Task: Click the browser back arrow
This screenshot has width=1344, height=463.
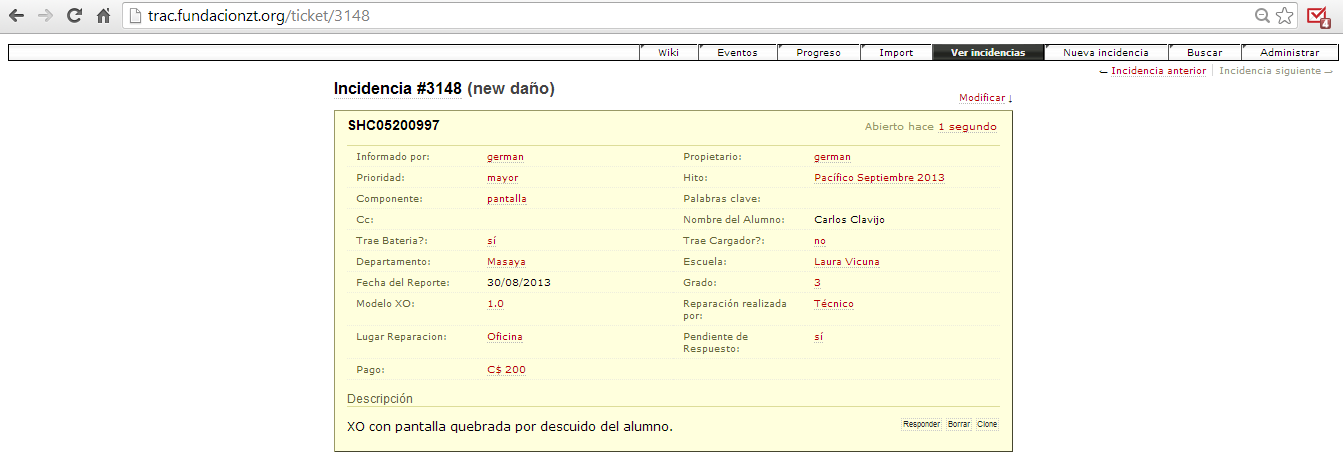Action: [16, 16]
